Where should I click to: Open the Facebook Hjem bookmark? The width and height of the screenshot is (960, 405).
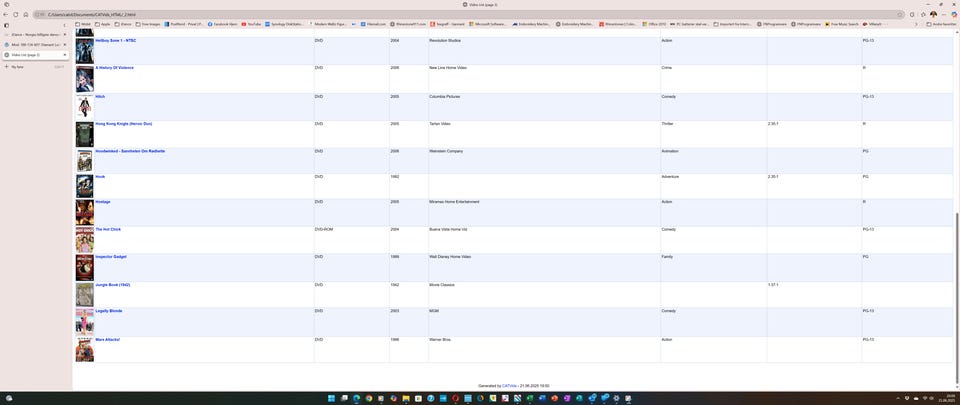tap(222, 24)
